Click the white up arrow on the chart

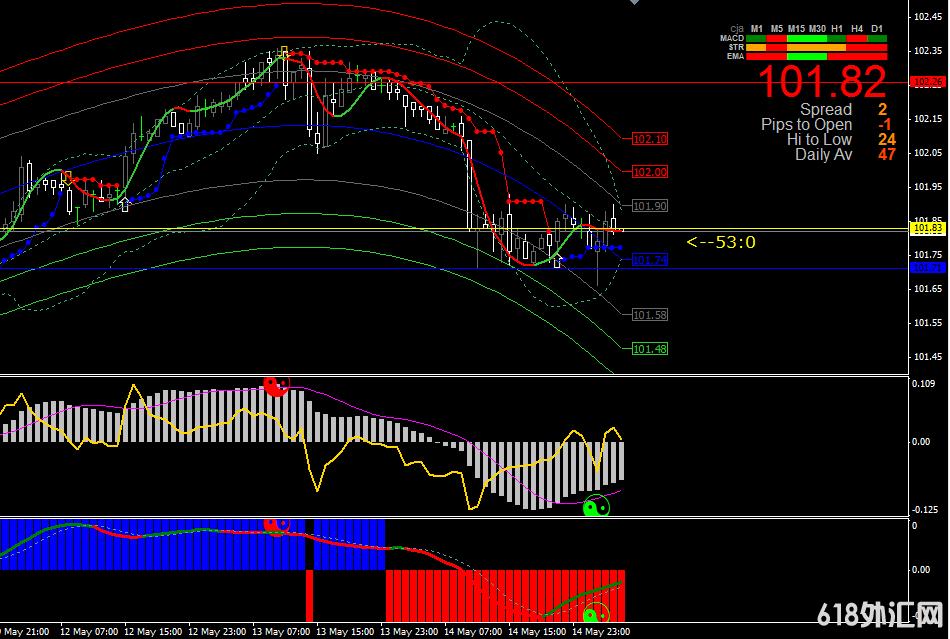[x=124, y=204]
